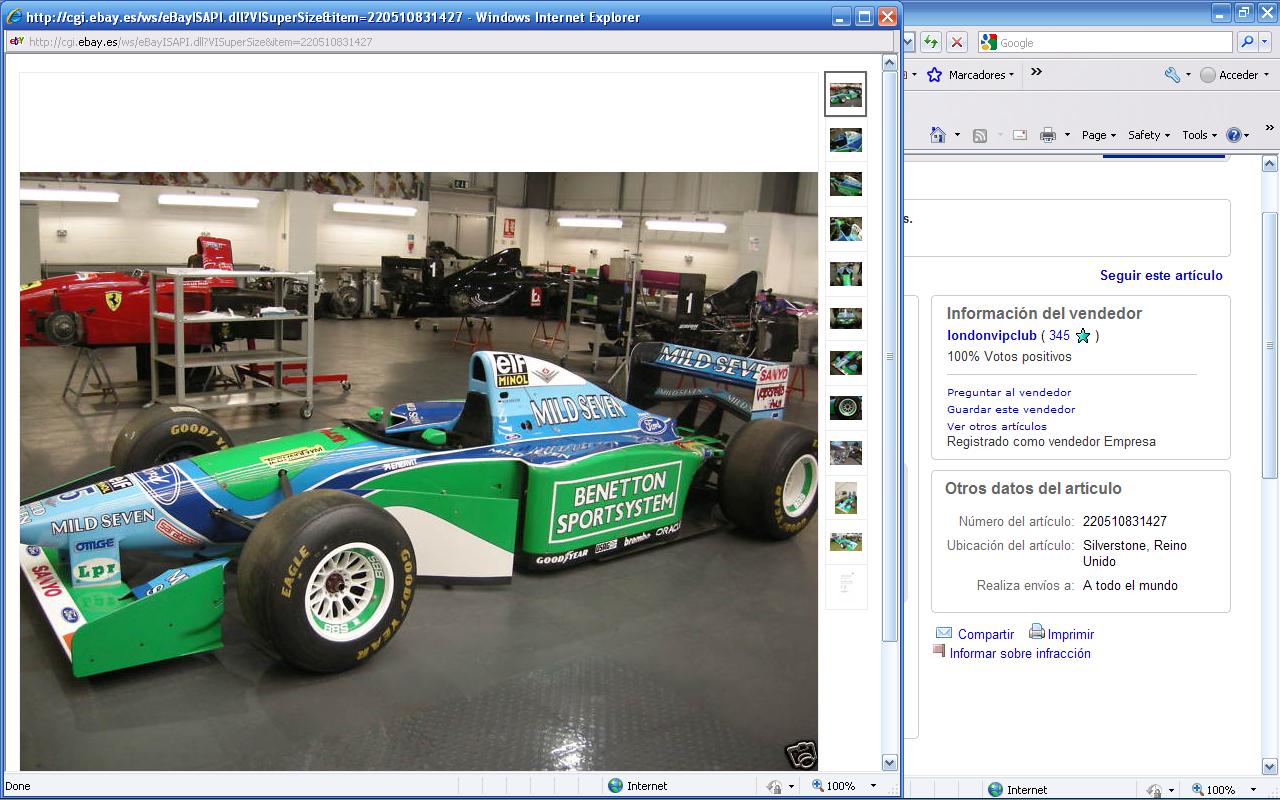Open the Marcadores bookmarks star menu
This screenshot has height=800, width=1280.
click(969, 75)
